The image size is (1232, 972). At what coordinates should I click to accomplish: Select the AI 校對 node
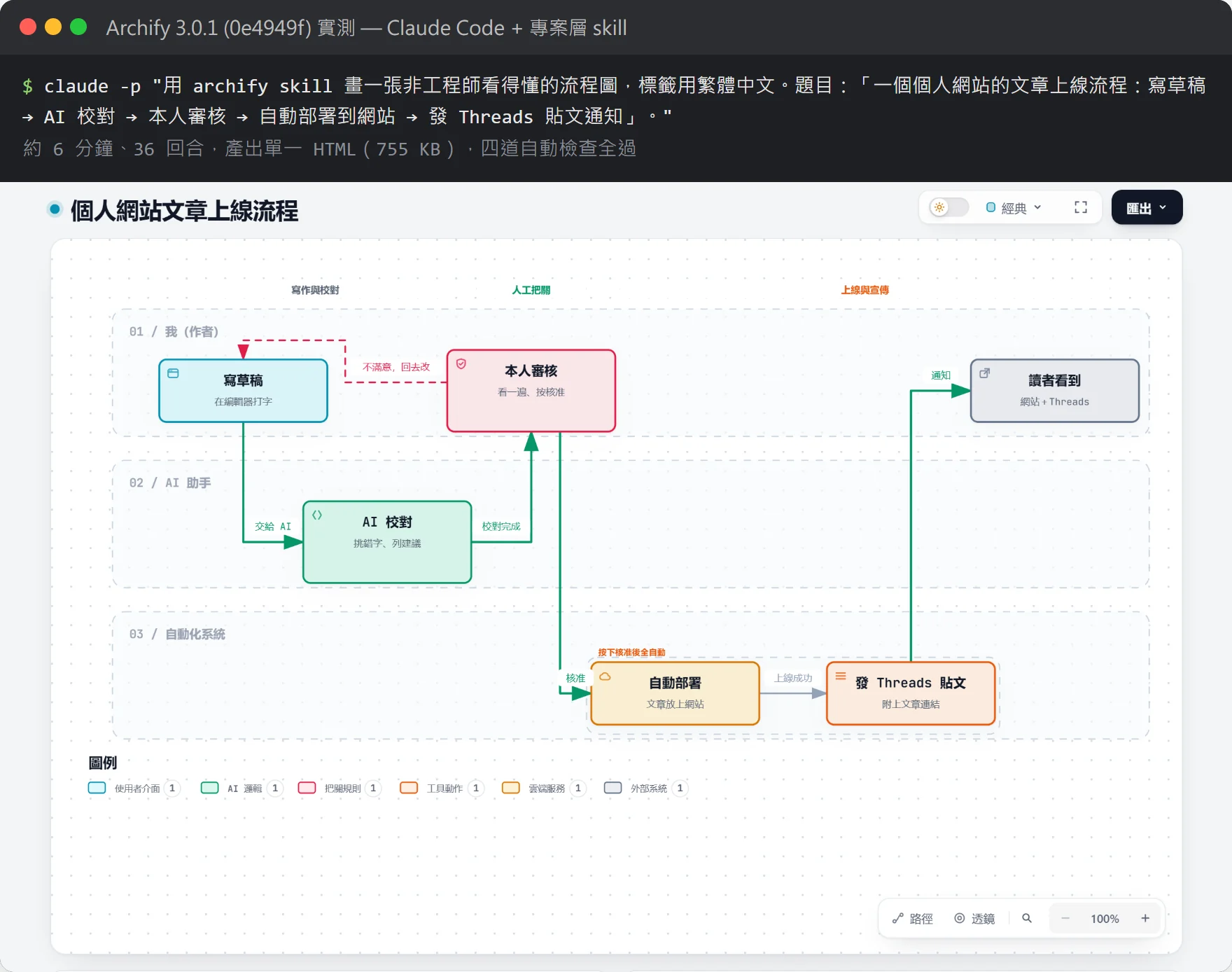click(x=387, y=542)
